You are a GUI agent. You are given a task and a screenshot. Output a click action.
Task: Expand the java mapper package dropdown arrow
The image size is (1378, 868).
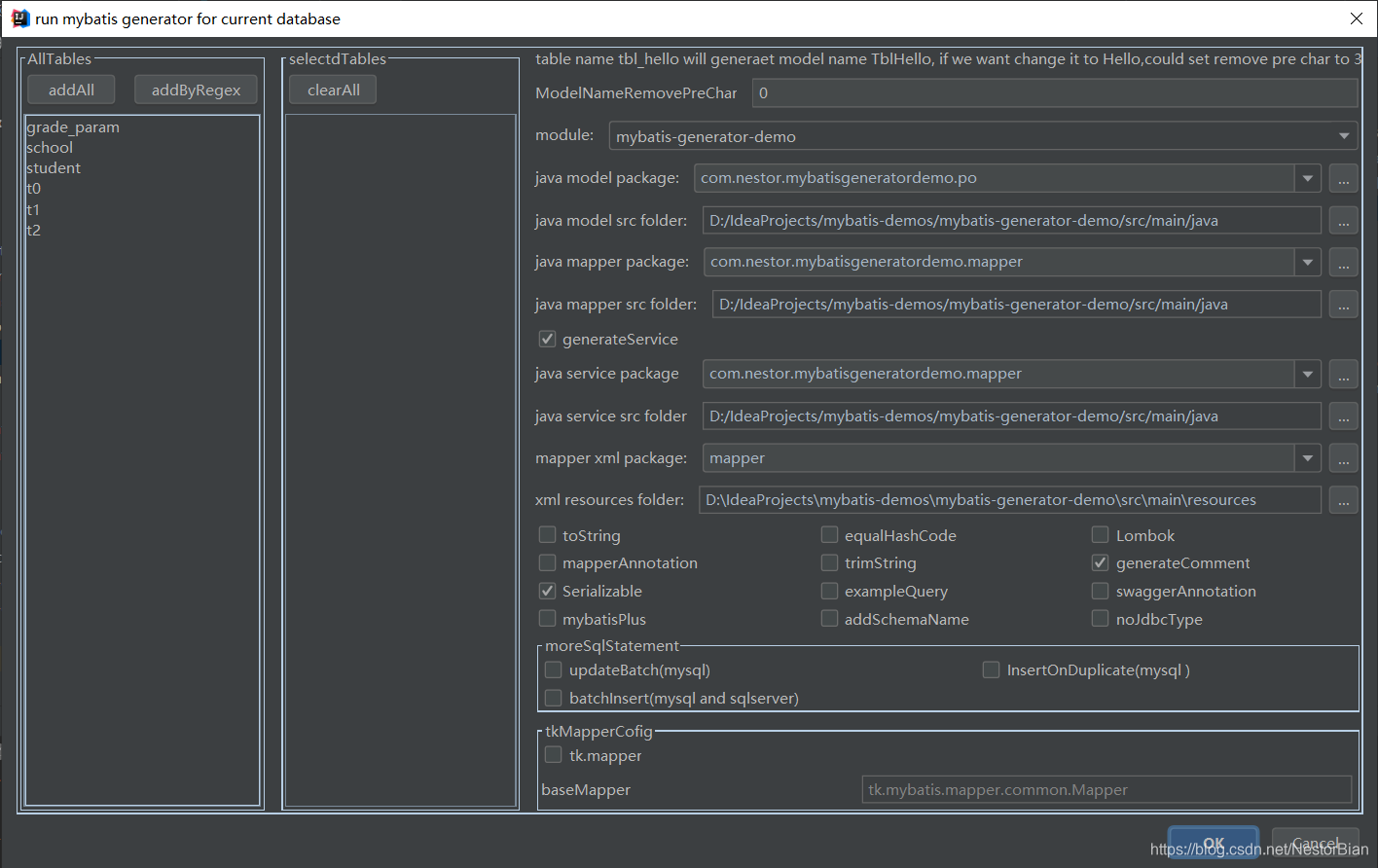1308,262
